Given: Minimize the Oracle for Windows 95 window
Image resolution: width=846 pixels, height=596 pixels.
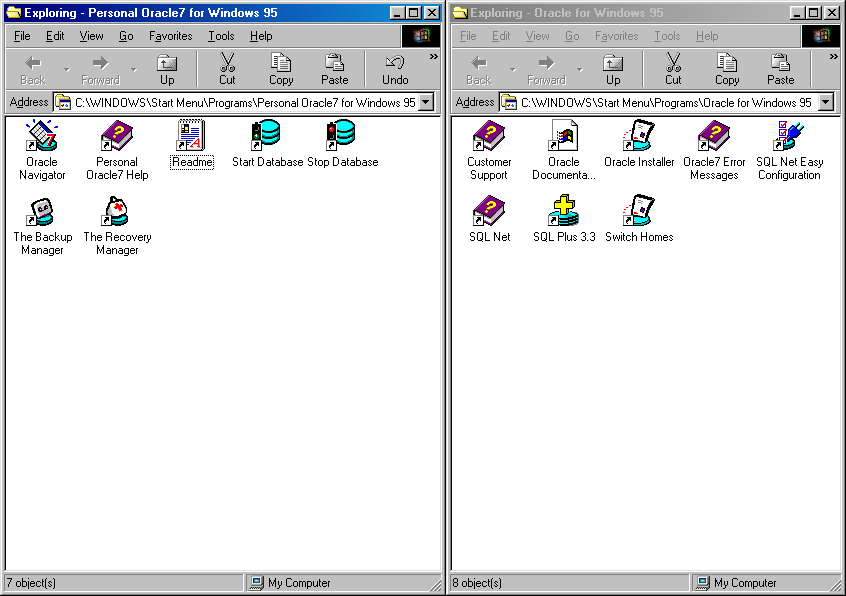Looking at the screenshot, I should pos(797,13).
